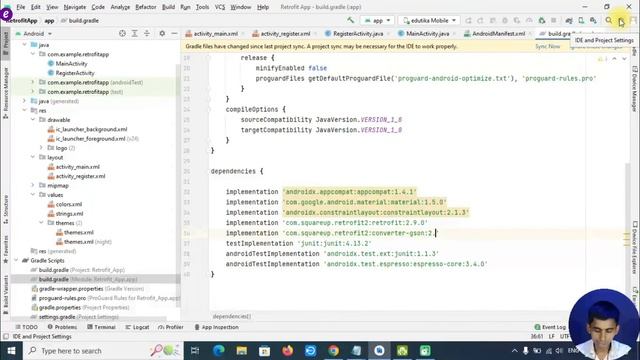Click the Sync Project with Gradle icon

pyautogui.click(x=569, y=20)
